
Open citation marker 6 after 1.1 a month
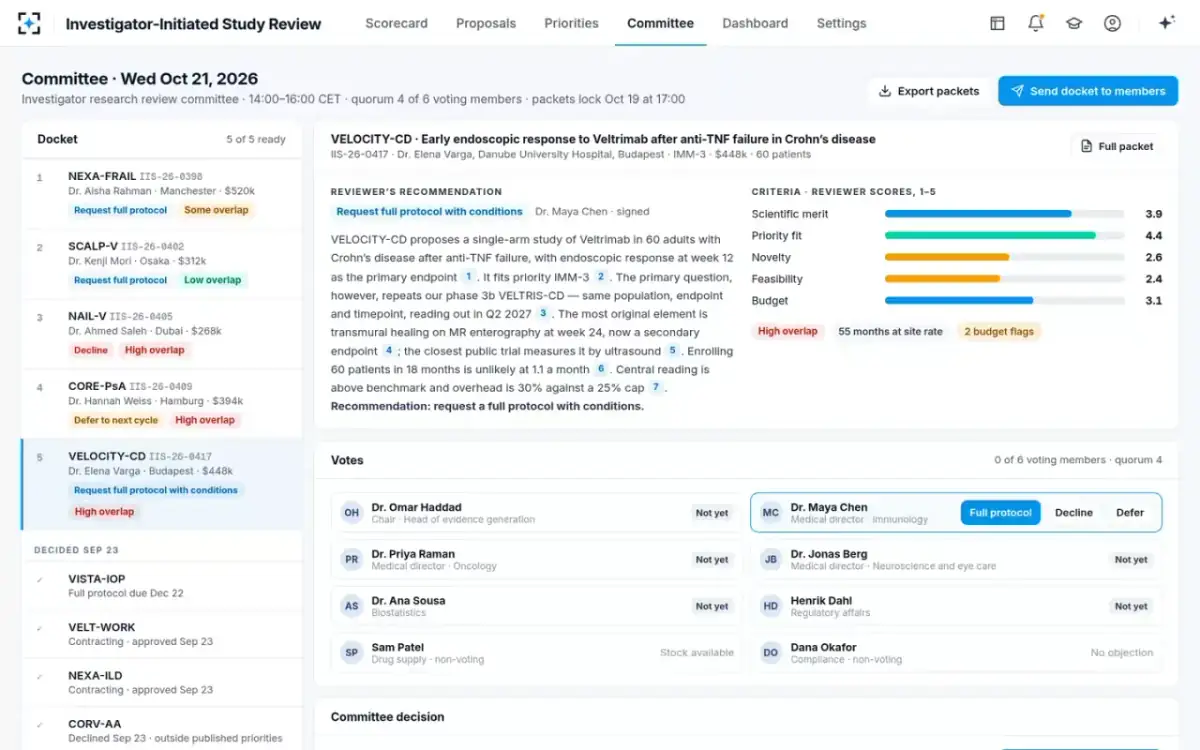click(x=601, y=370)
